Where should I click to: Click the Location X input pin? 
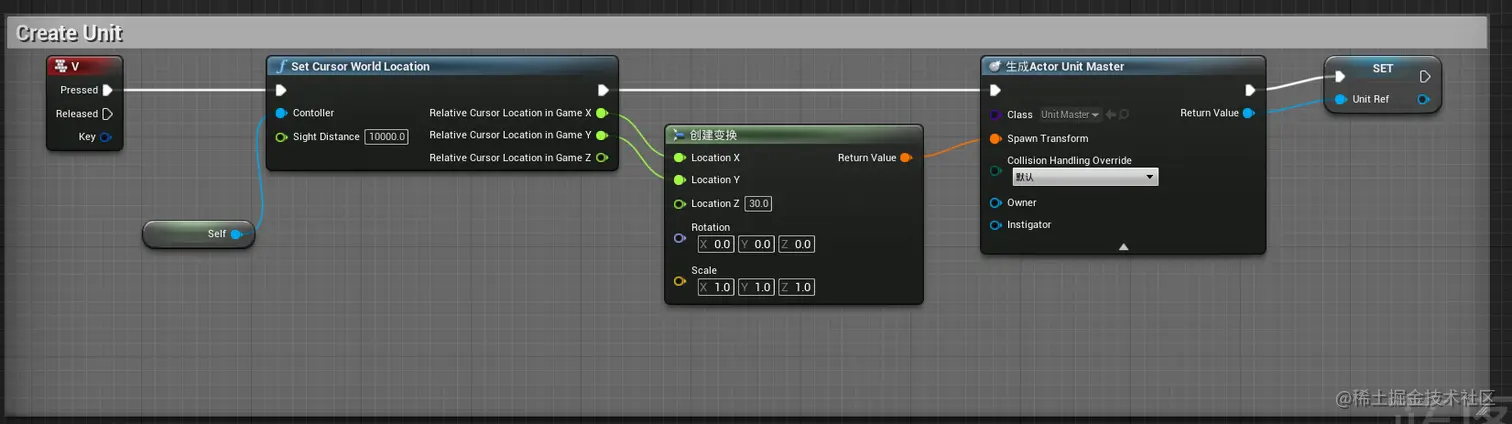coord(680,158)
